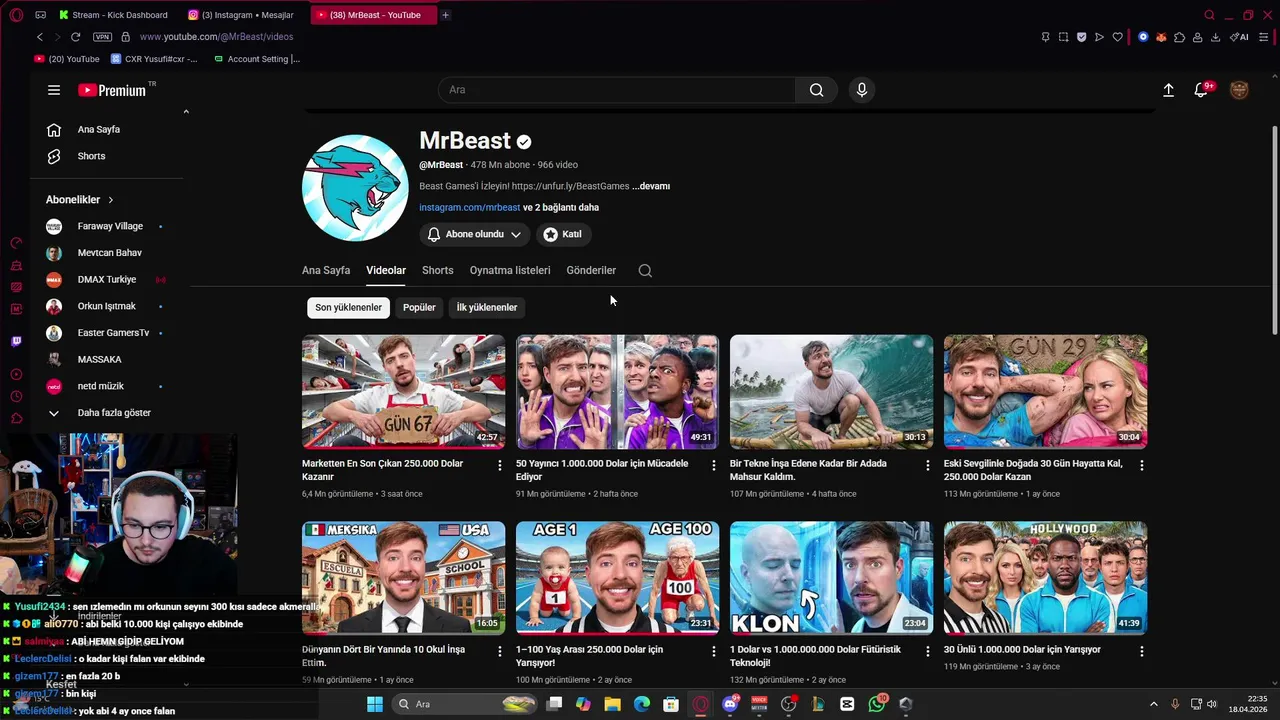Toggle the Opera VPN badge
Image resolution: width=1280 pixels, height=720 pixels.
pos(102,37)
